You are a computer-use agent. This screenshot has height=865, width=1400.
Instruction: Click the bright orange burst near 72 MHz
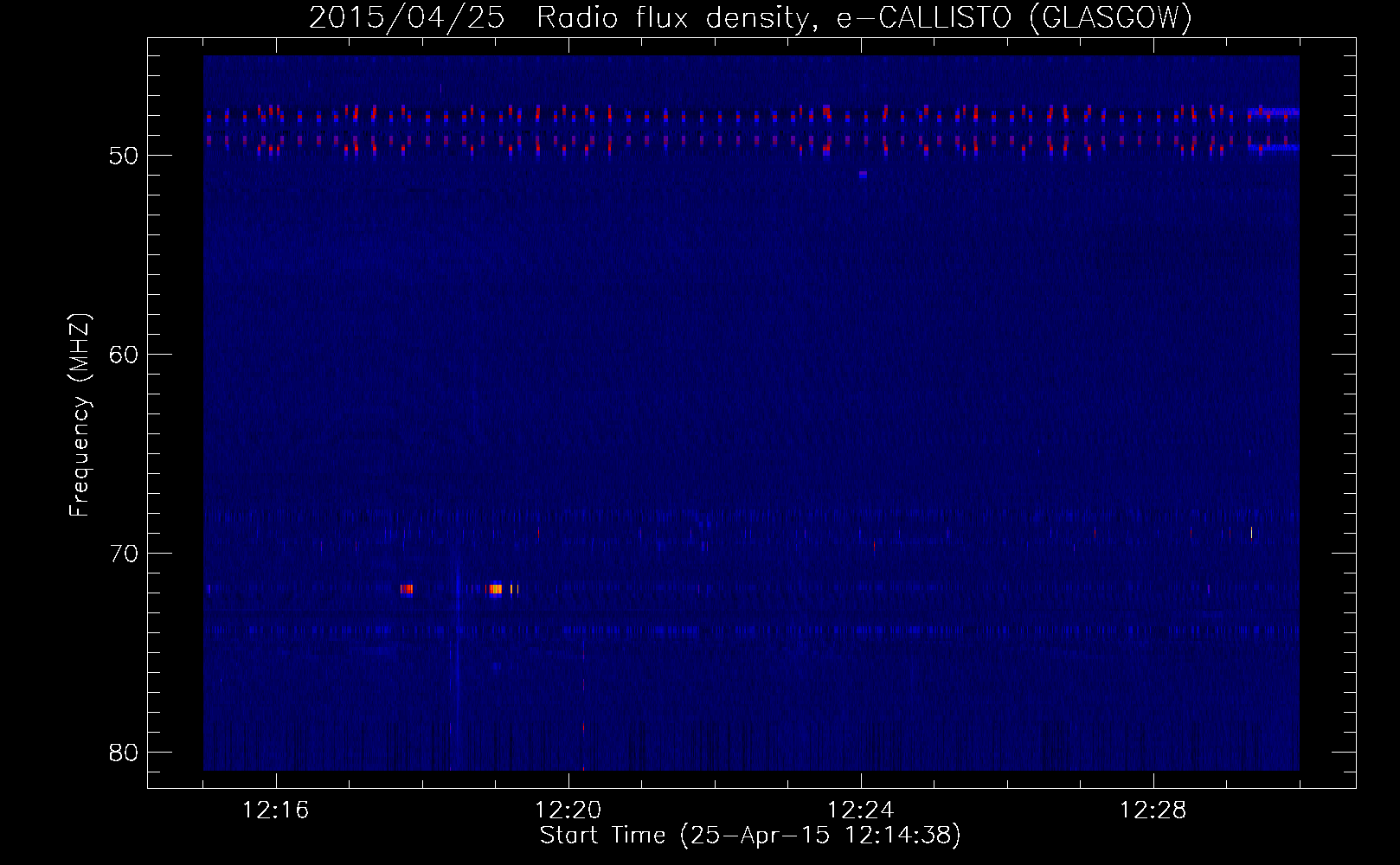click(x=496, y=589)
